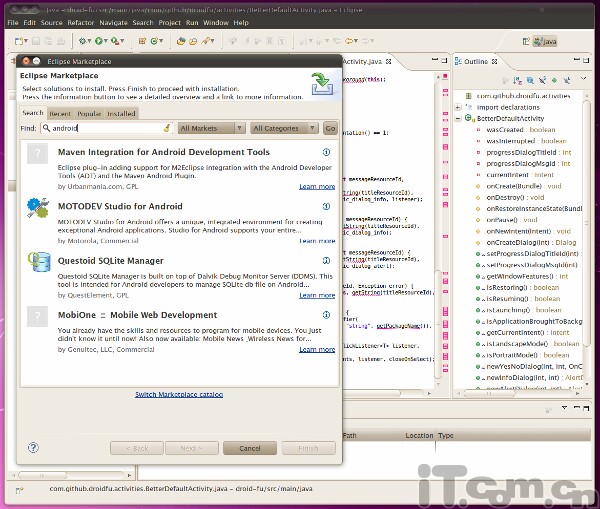Select the Java perspective button

click(545, 41)
